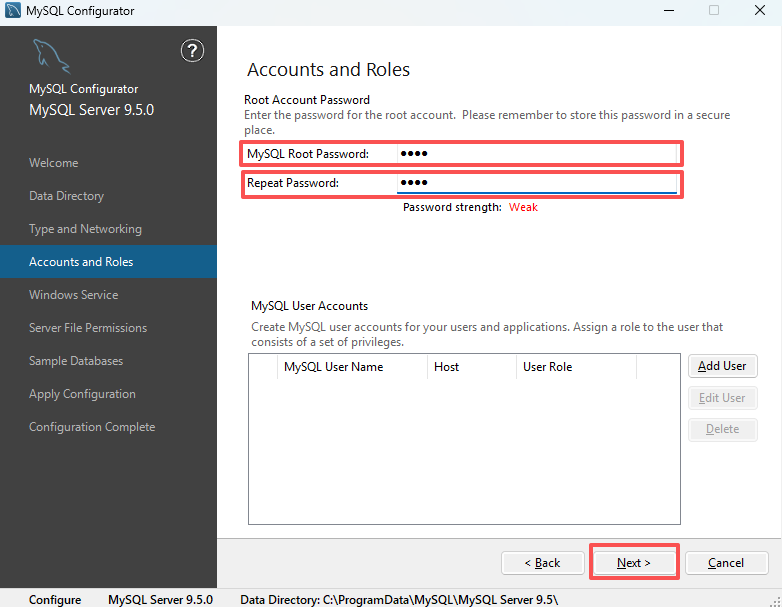
Task: Click the User Role column header
Action: 577,367
